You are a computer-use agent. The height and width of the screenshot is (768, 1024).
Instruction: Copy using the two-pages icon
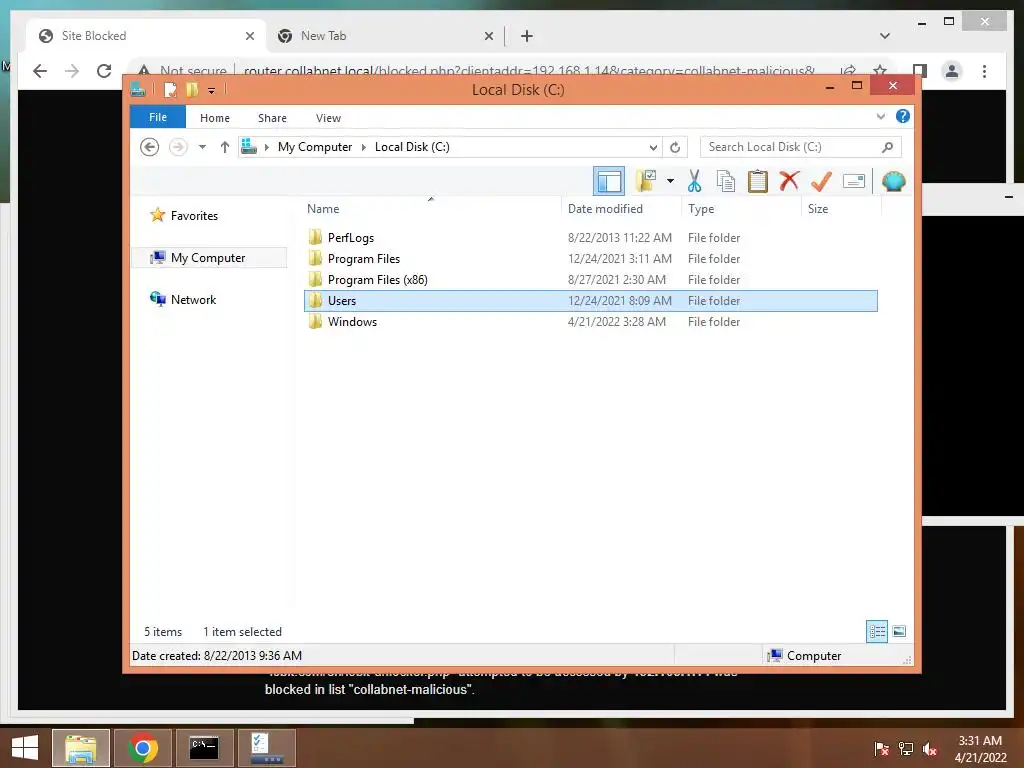(726, 181)
